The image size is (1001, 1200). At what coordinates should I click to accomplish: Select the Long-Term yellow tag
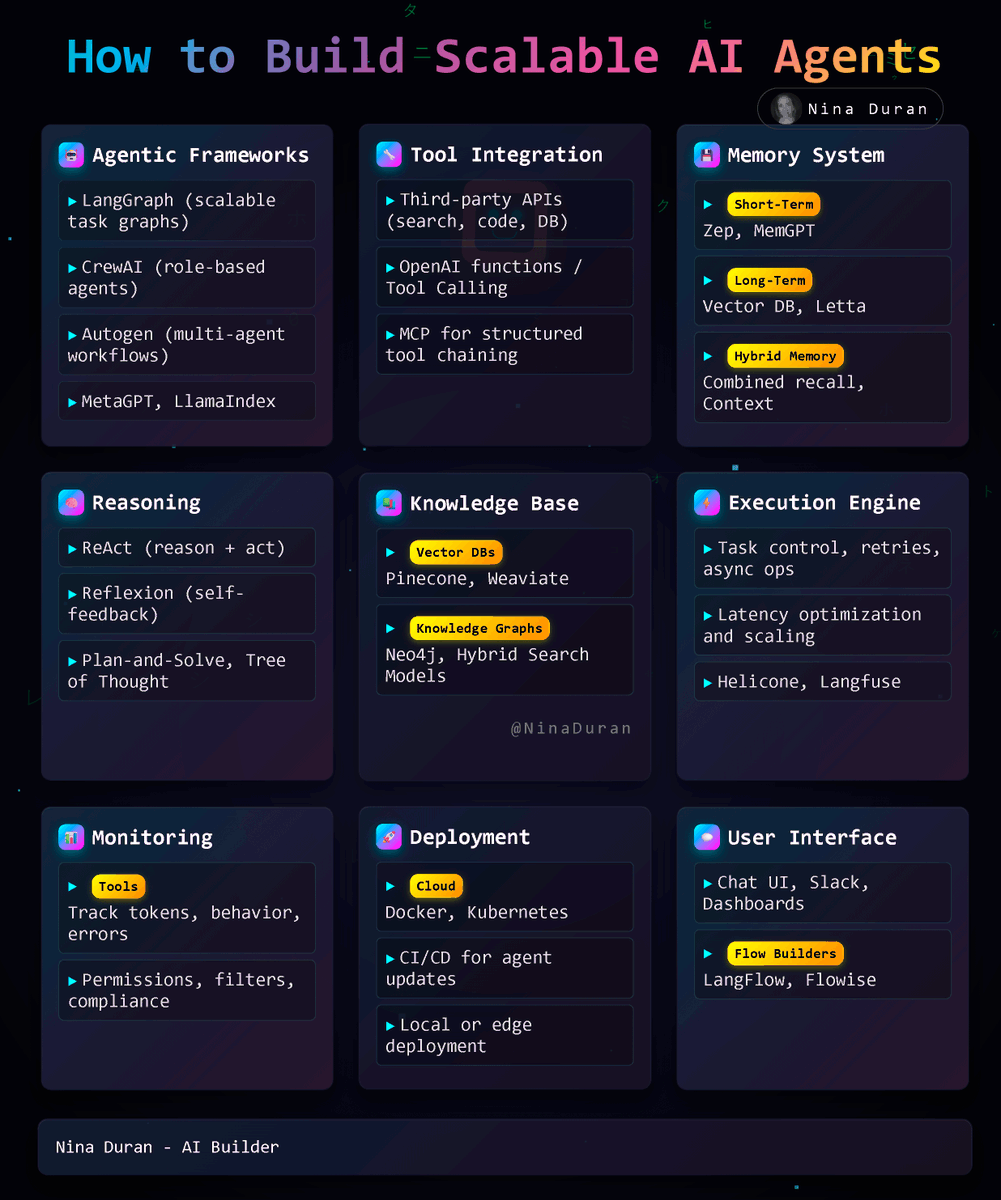click(770, 281)
